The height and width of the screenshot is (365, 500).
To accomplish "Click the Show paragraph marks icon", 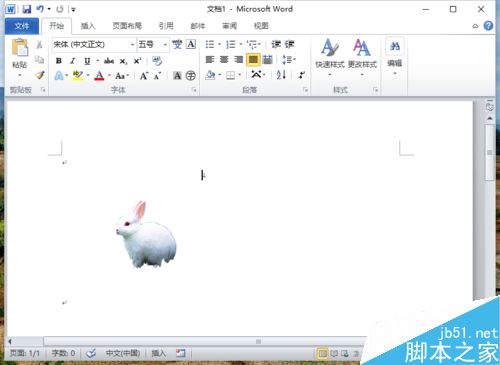I will coord(302,75).
